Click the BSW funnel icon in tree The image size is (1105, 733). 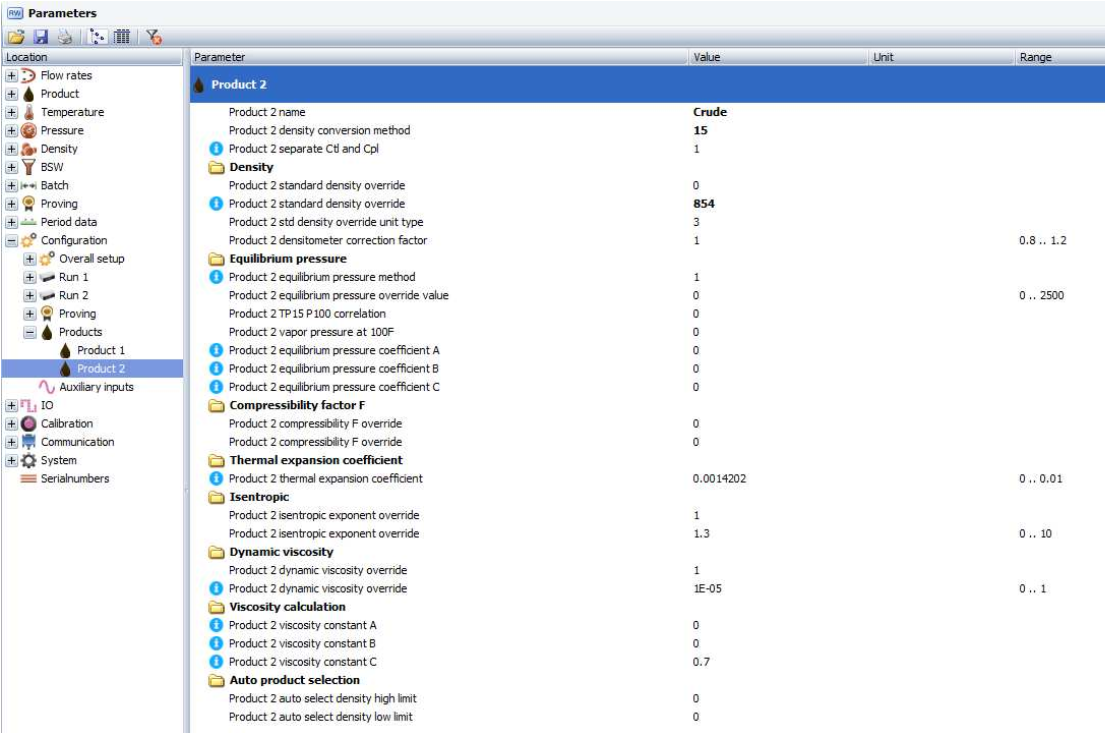28,167
